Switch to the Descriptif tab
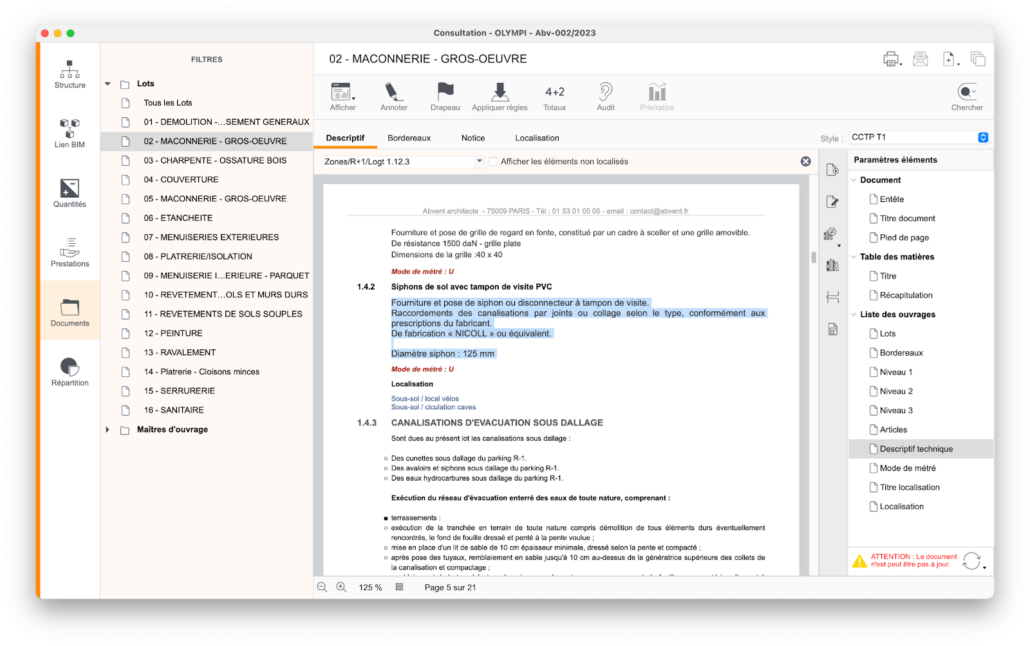The height and width of the screenshot is (646, 1030). click(x=345, y=138)
